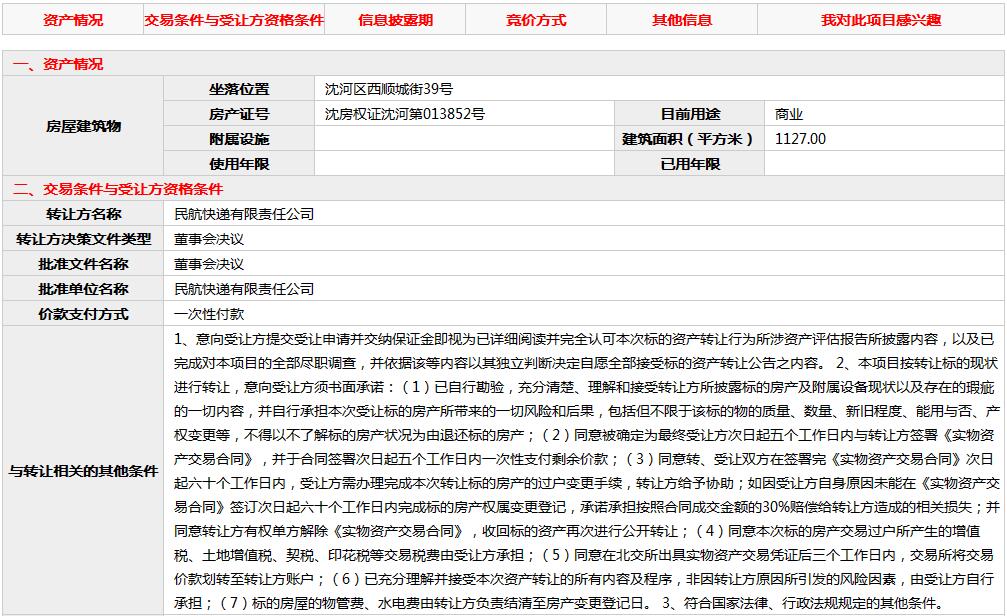
Task: Select the 信息披露期 tab
Action: (395, 20)
